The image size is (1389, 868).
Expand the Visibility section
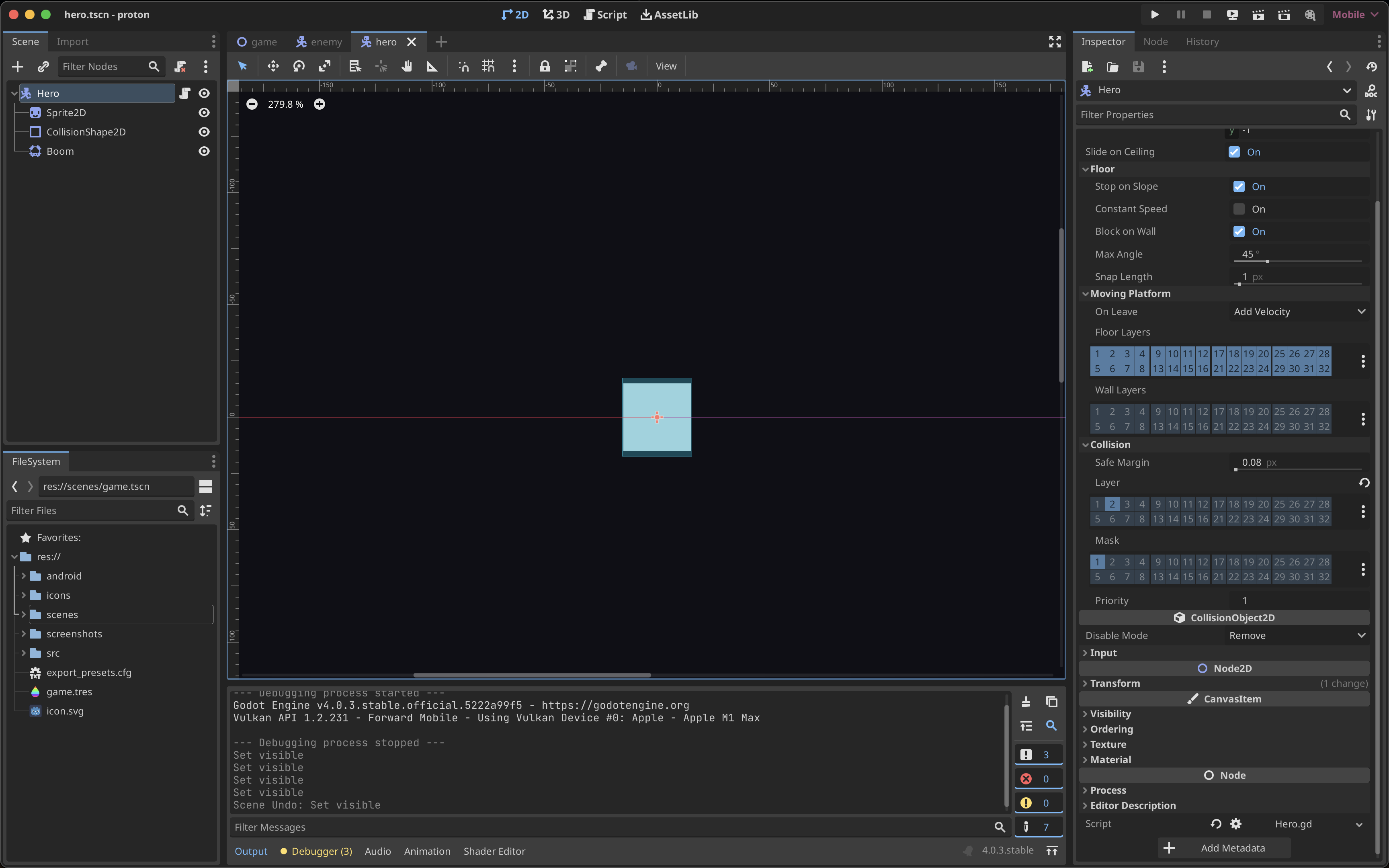pyautogui.click(x=1225, y=714)
